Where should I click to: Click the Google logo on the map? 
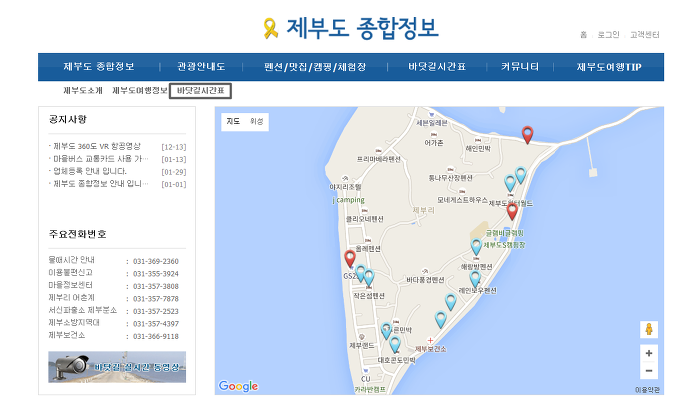pyautogui.click(x=238, y=386)
